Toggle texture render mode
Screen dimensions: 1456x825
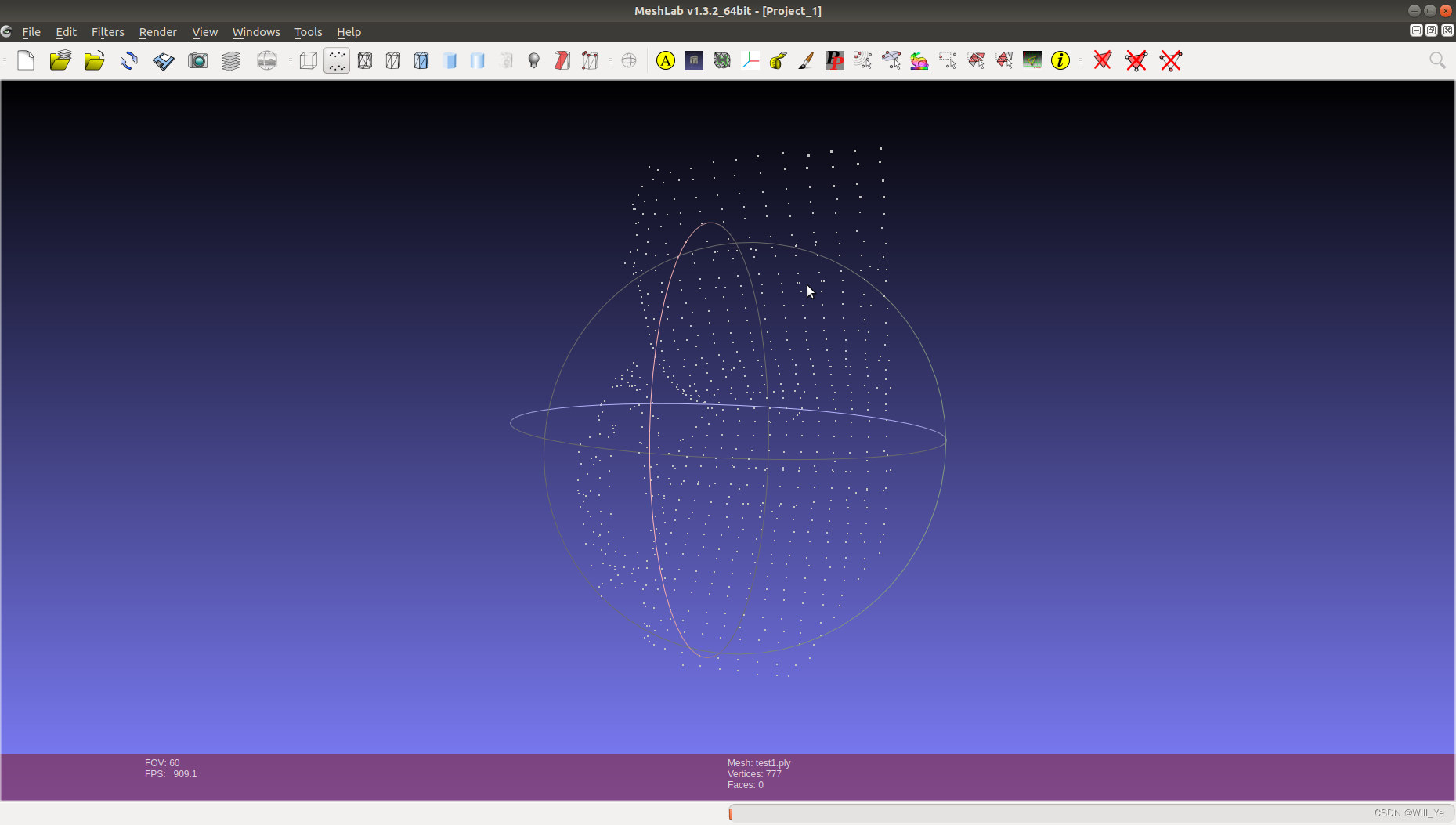tap(506, 60)
